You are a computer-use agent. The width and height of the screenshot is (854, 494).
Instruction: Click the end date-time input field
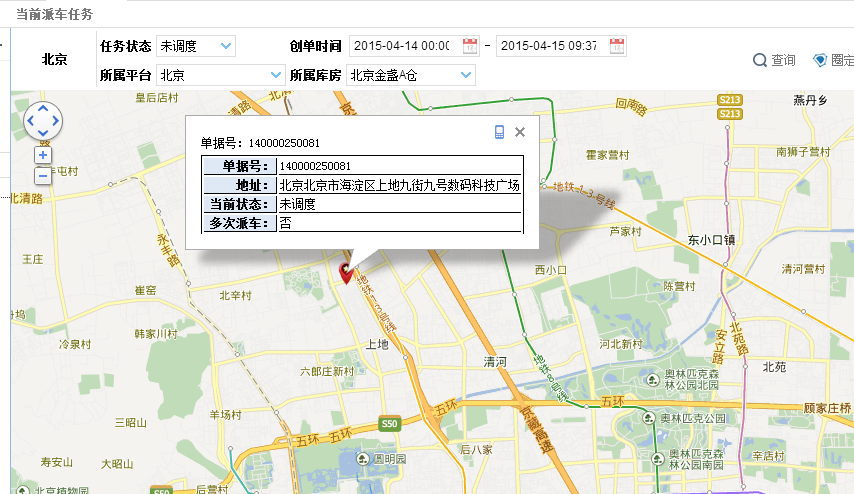click(550, 46)
